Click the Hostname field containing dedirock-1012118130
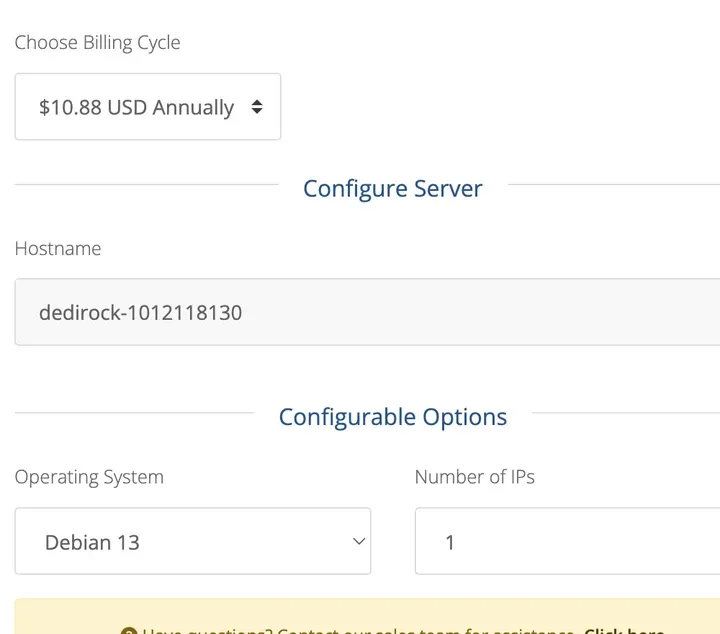Viewport: 720px width, 634px height. click(367, 312)
